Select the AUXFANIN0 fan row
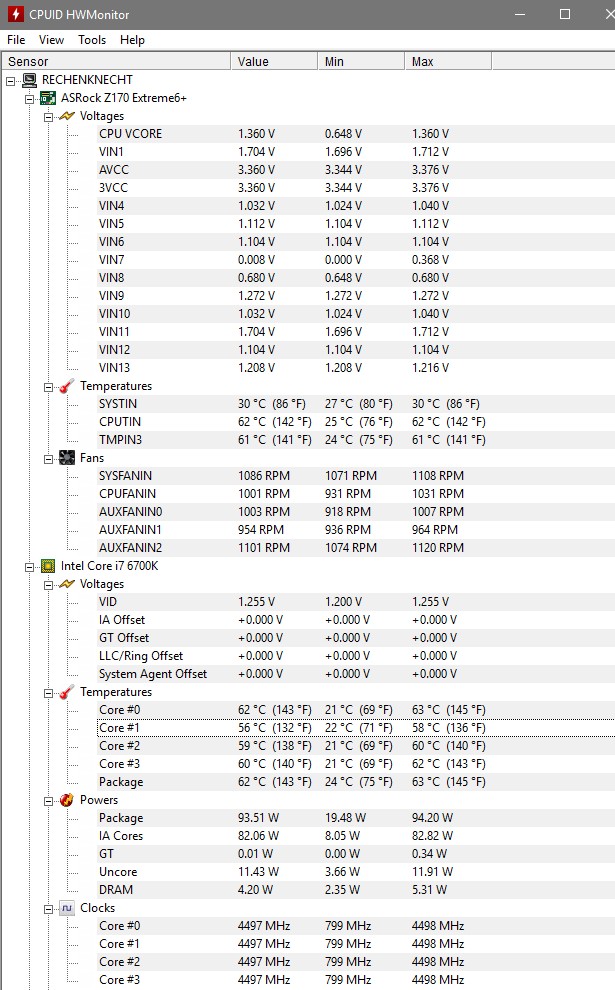This screenshot has width=615, height=990. (x=355, y=511)
